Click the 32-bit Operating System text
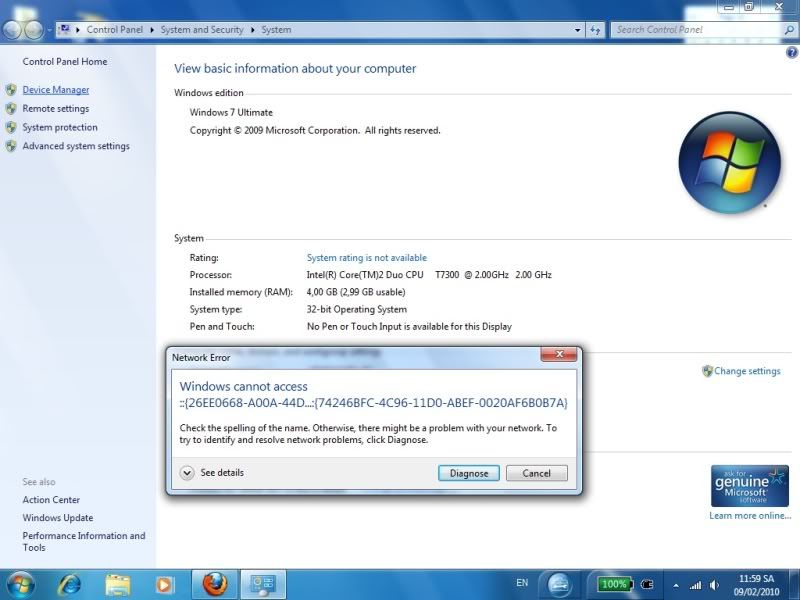Viewport: 800px width, 600px height. [x=357, y=309]
